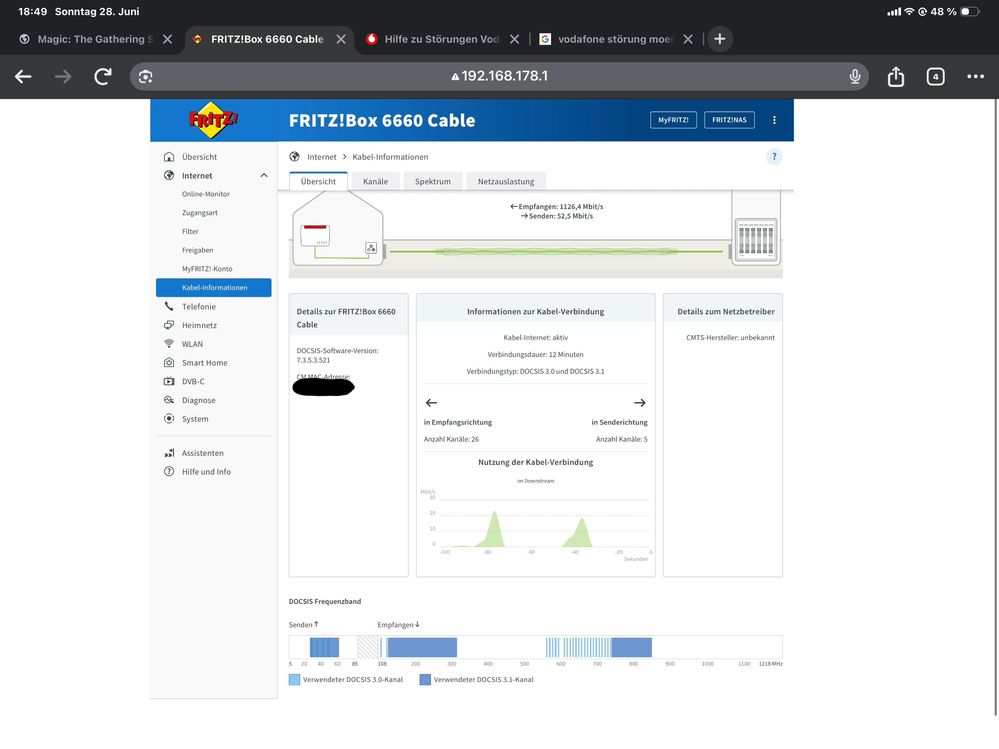Switch to the Kanäle tab
Image resolution: width=999 pixels, height=749 pixels.
375,182
